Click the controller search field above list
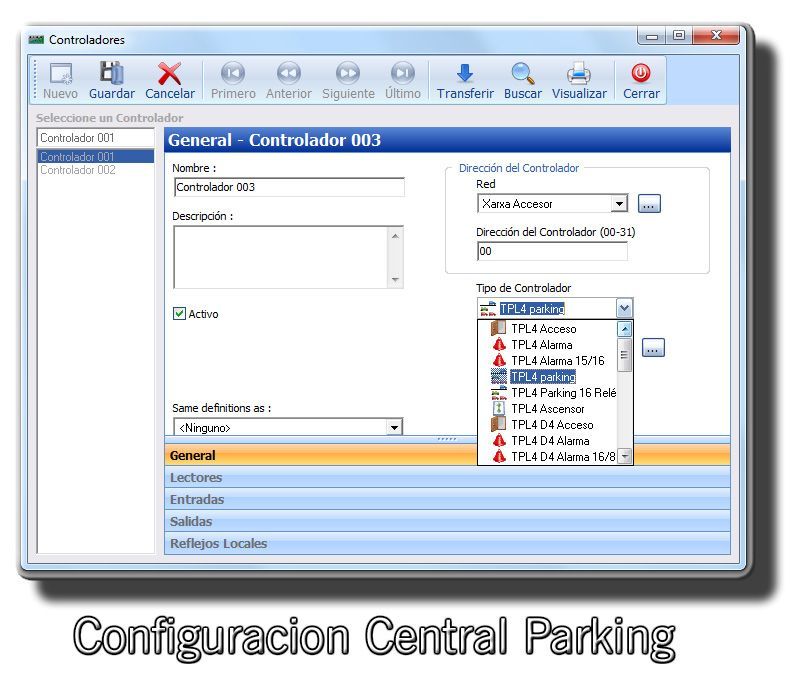The height and width of the screenshot is (700, 800). coord(95,137)
